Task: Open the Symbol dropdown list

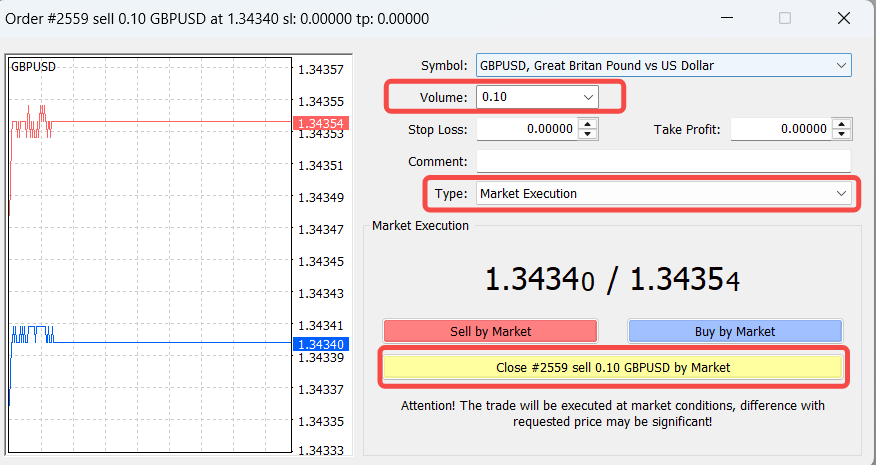Action: (x=840, y=66)
